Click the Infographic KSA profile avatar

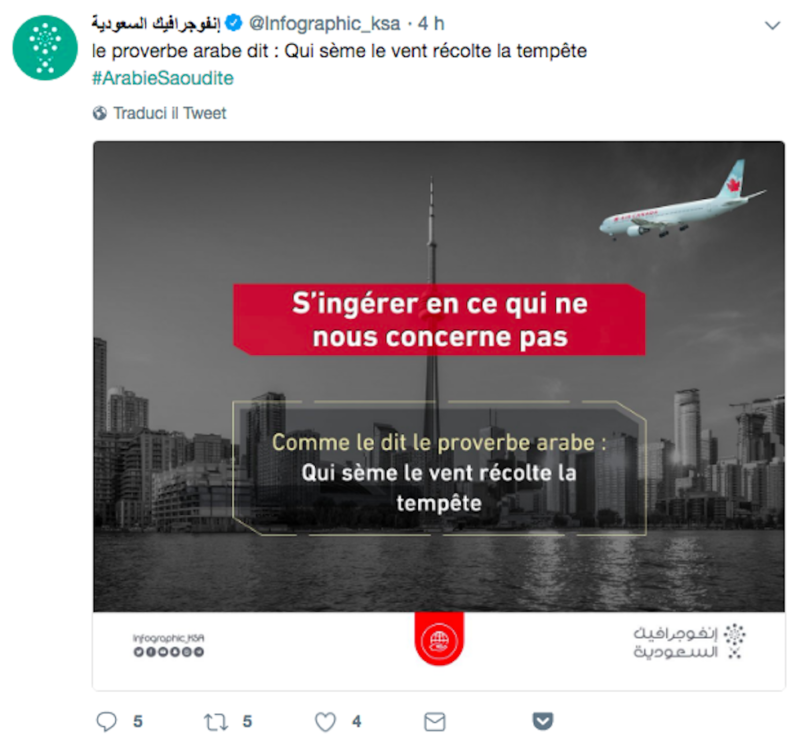pyautogui.click(x=45, y=47)
